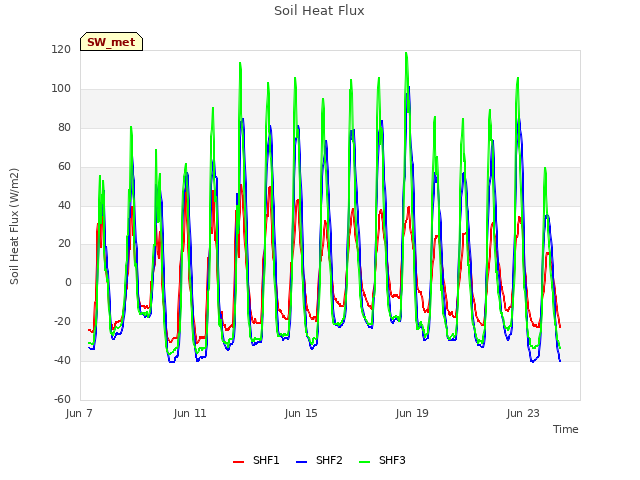
Task: Click the 0 y-axis tick label
Action: pos(68,282)
